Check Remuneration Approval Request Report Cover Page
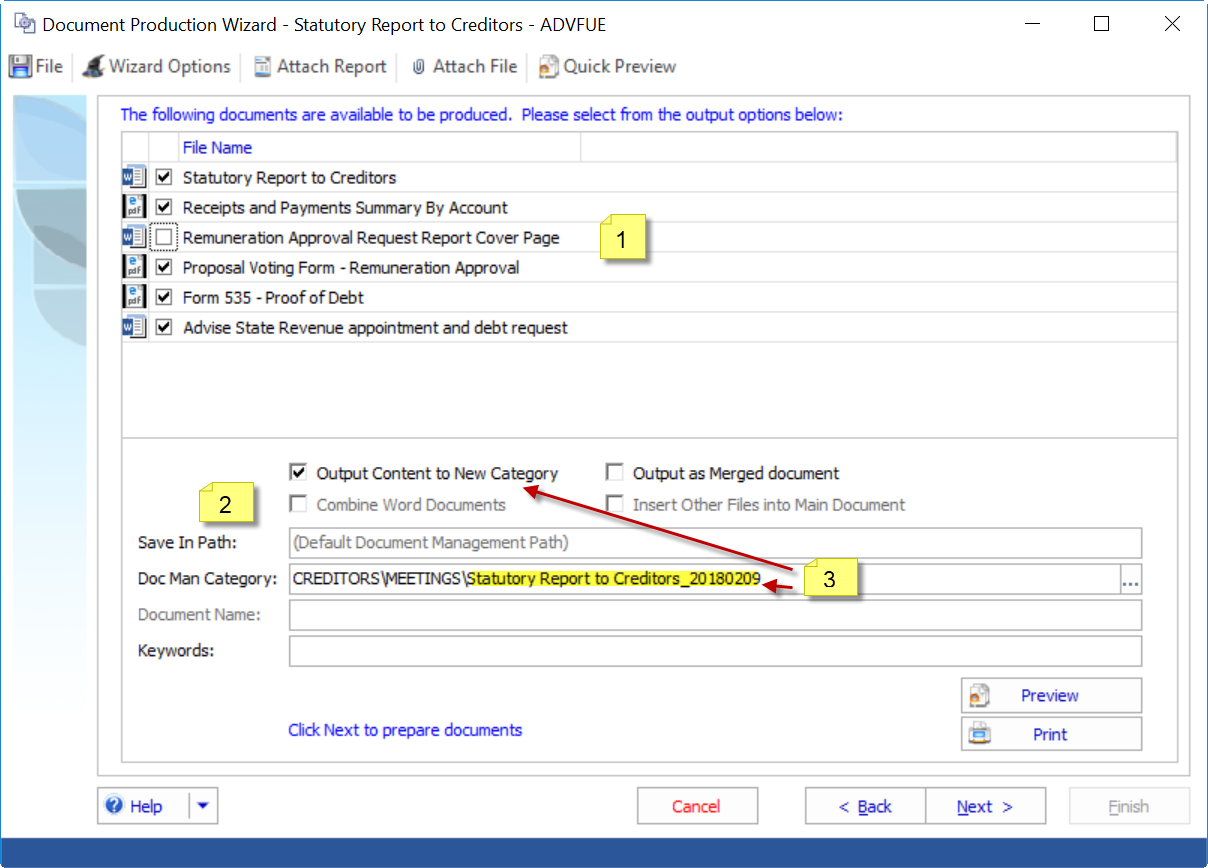Image resolution: width=1208 pixels, height=868 pixels. tap(164, 238)
